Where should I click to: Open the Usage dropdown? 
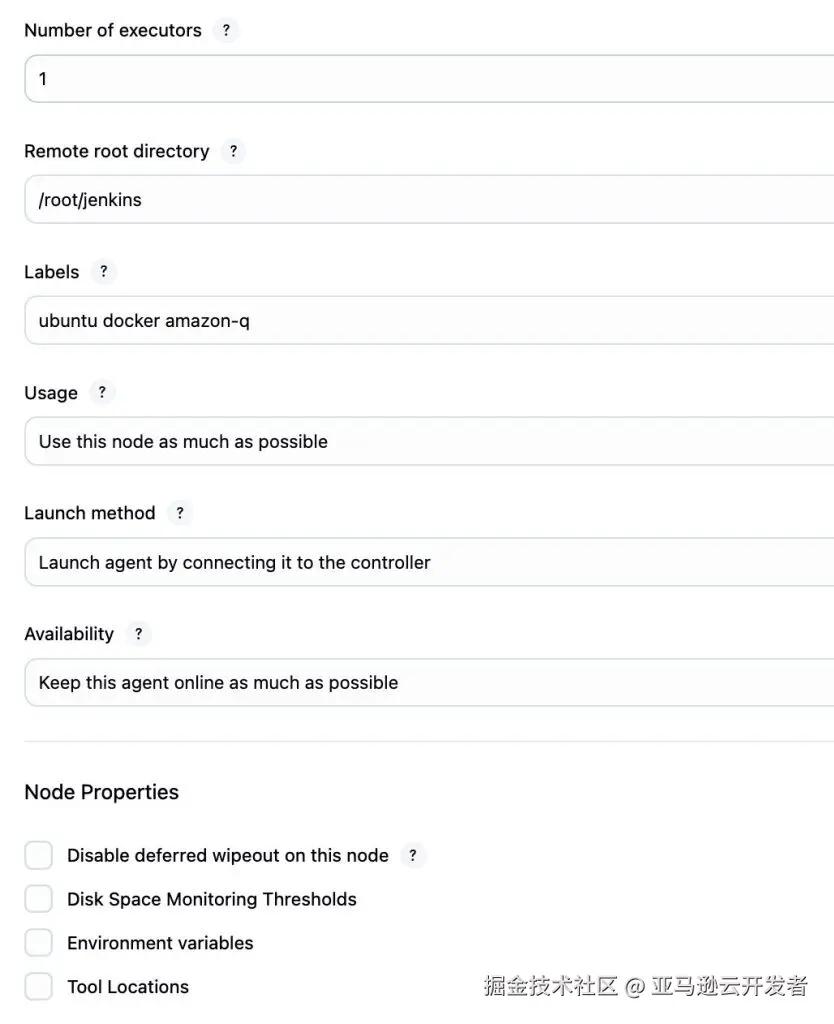click(x=430, y=441)
